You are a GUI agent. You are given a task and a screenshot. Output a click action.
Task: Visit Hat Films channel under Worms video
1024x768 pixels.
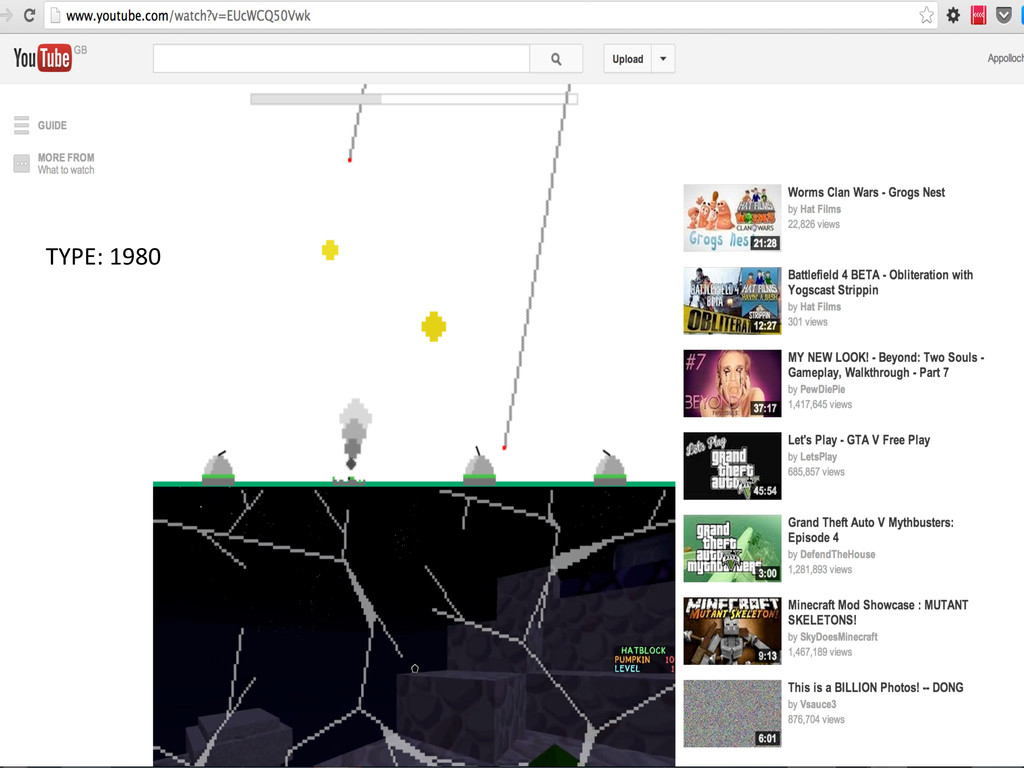coord(820,209)
